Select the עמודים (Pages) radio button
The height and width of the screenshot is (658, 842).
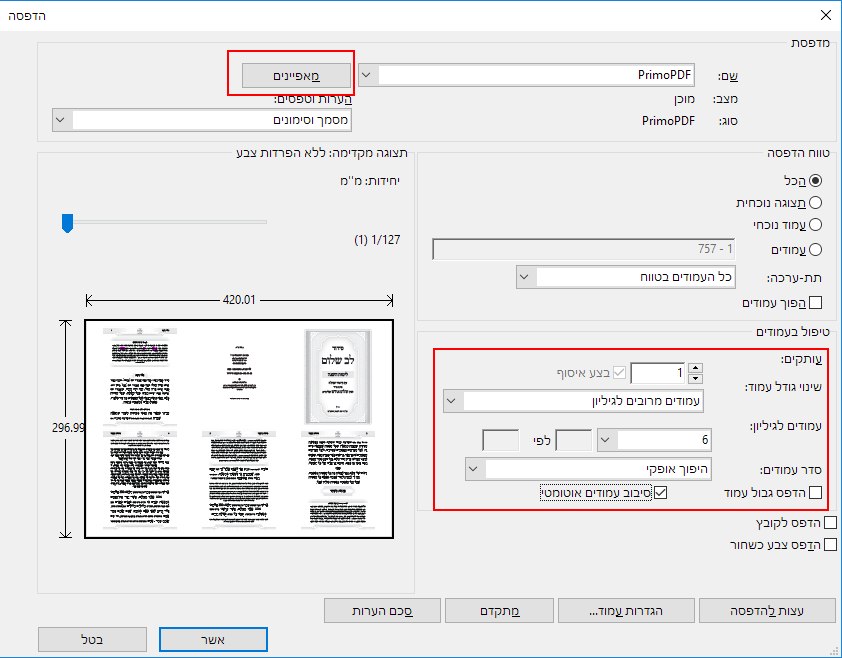(815, 249)
